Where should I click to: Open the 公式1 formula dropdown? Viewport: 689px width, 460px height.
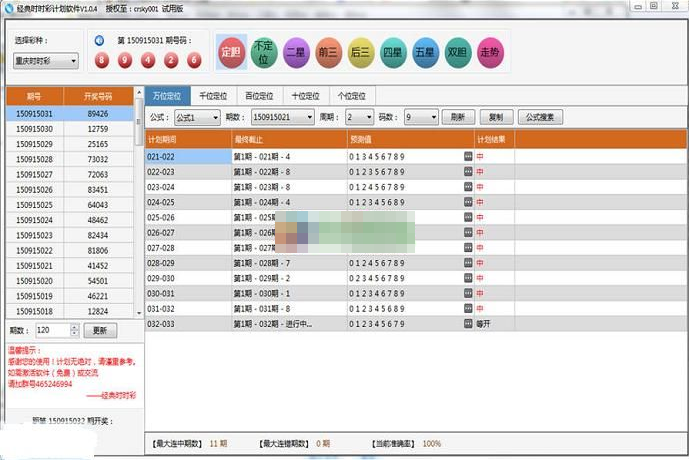pyautogui.click(x=198, y=117)
